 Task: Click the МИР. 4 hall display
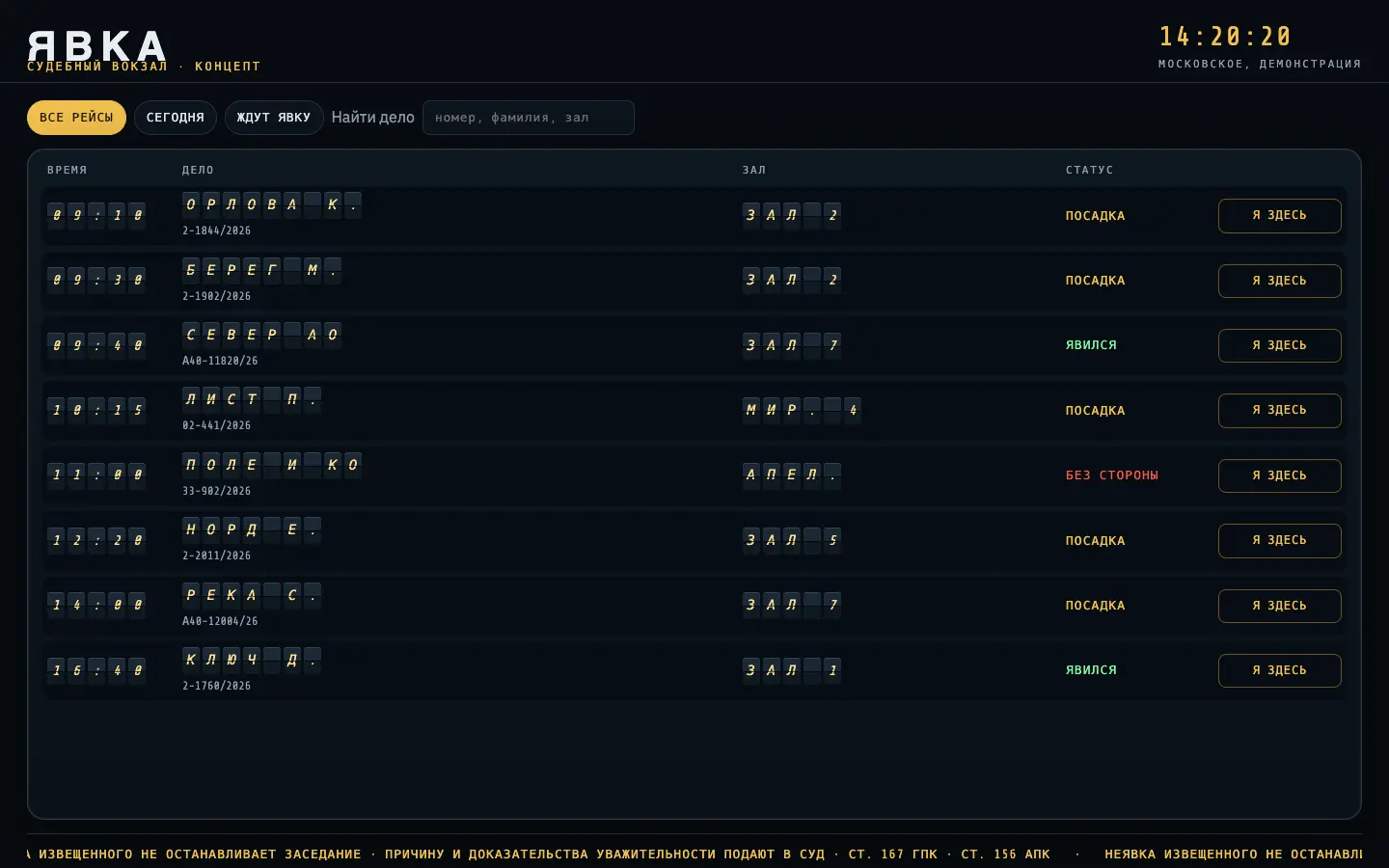coord(802,410)
